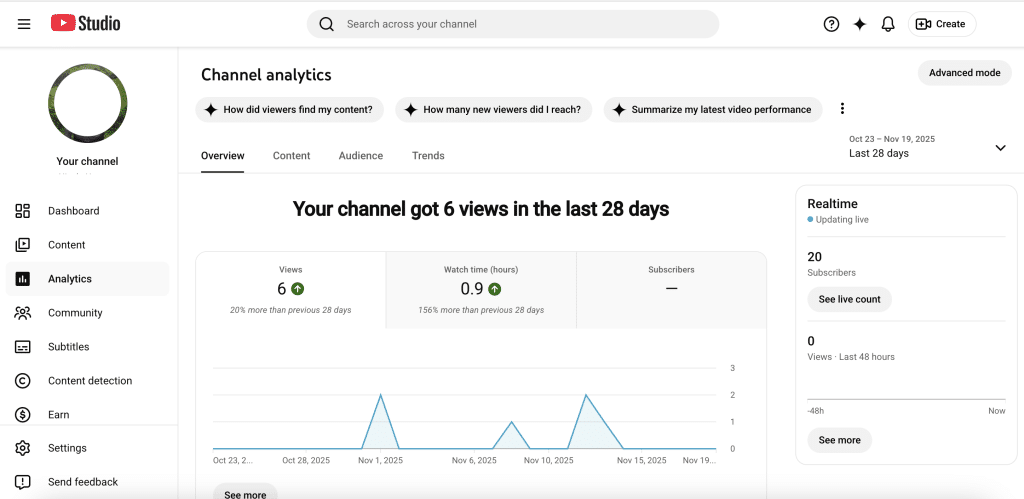Open Earn label in the sidebar
Viewport: 1024px width, 499px height.
(x=59, y=415)
